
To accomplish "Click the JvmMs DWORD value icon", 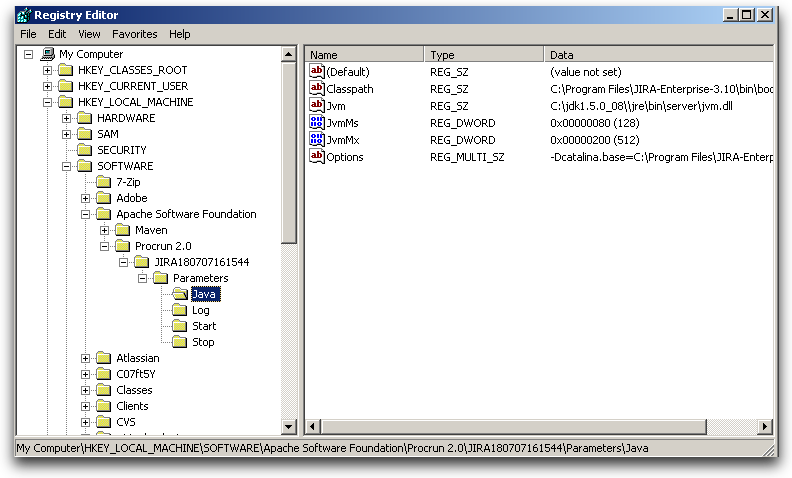I will coord(317,124).
